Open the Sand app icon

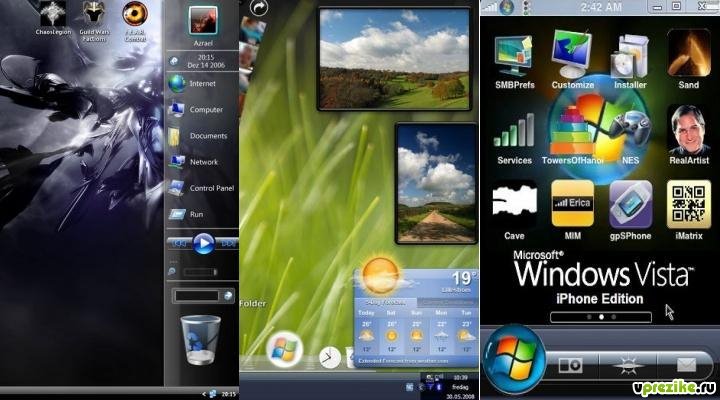tap(688, 60)
